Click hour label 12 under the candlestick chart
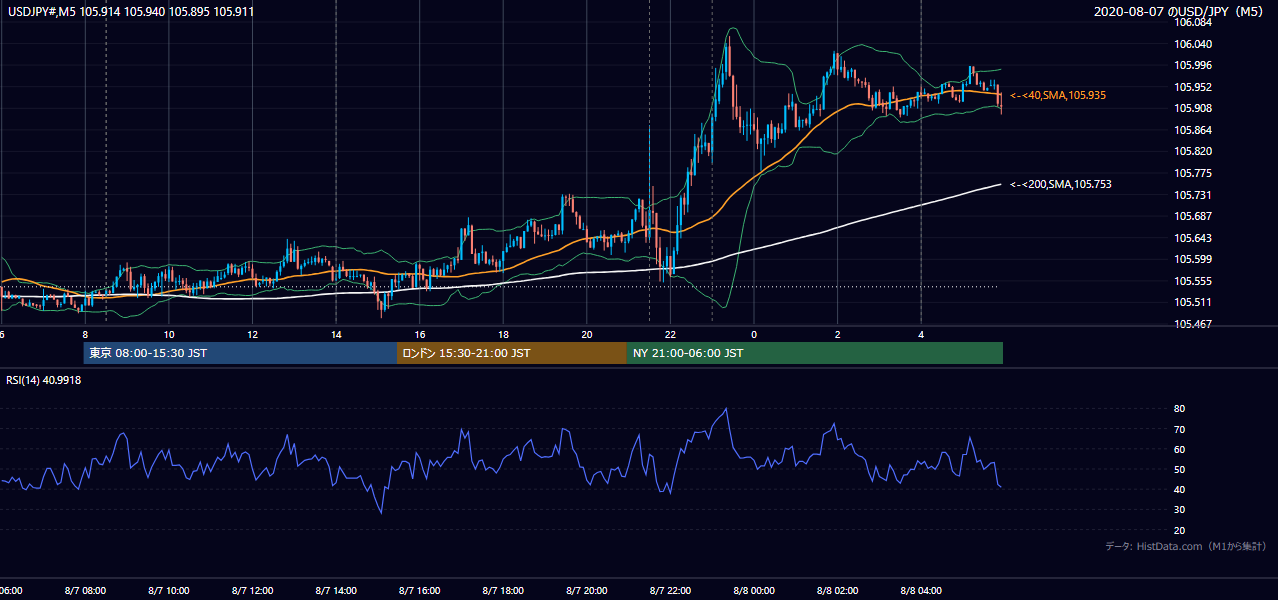The width and height of the screenshot is (1278, 600). (x=253, y=334)
